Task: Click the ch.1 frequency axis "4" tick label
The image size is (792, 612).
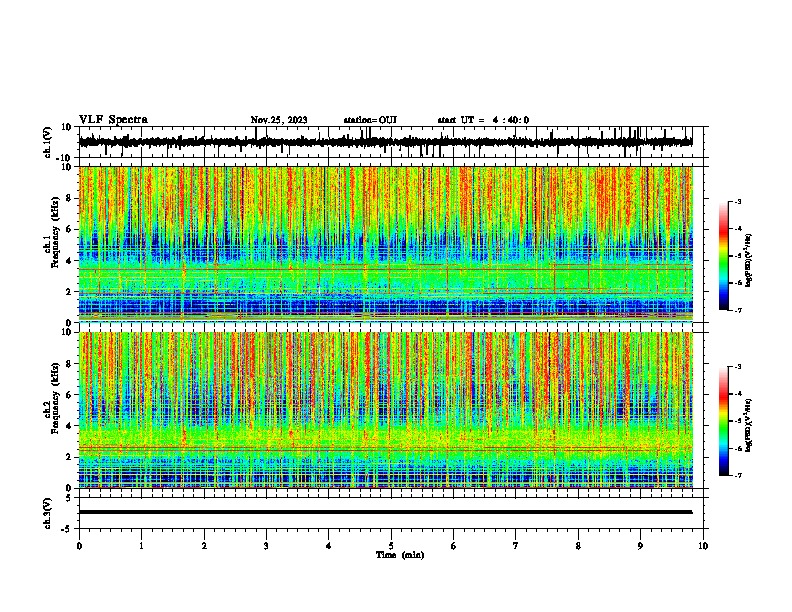Action: [69, 261]
